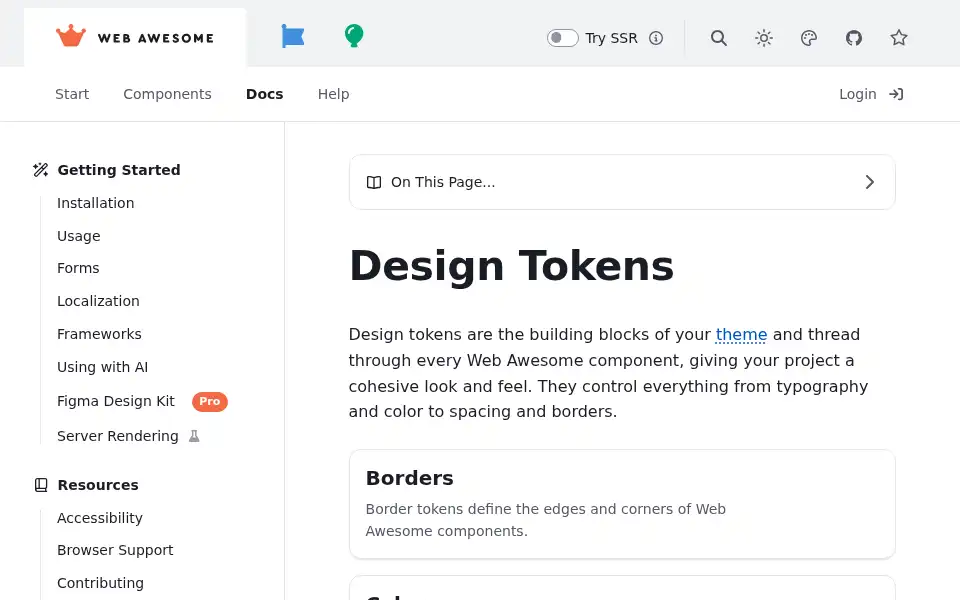Open the Getting Started section heading

[x=119, y=170]
